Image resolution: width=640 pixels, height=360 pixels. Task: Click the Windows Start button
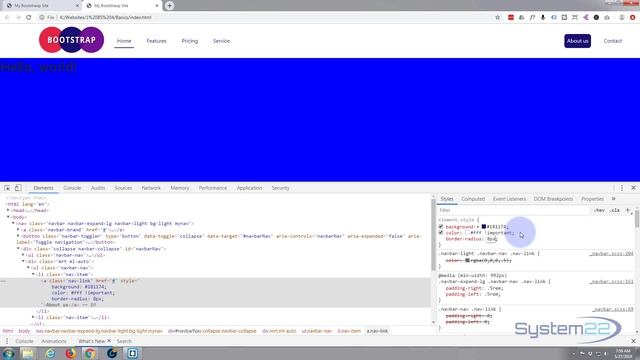[8, 353]
